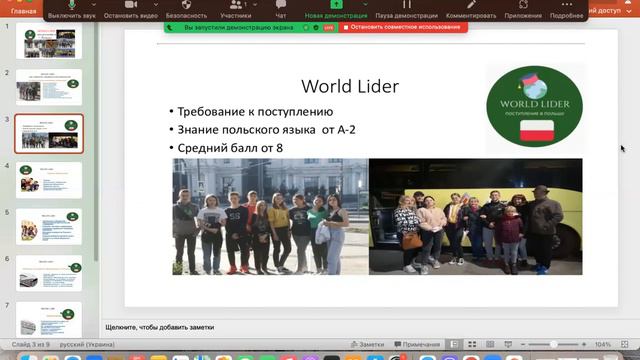This screenshot has width=640, height=360.
Task: Click shield icon in green sharing bar
Action: pos(316,28)
